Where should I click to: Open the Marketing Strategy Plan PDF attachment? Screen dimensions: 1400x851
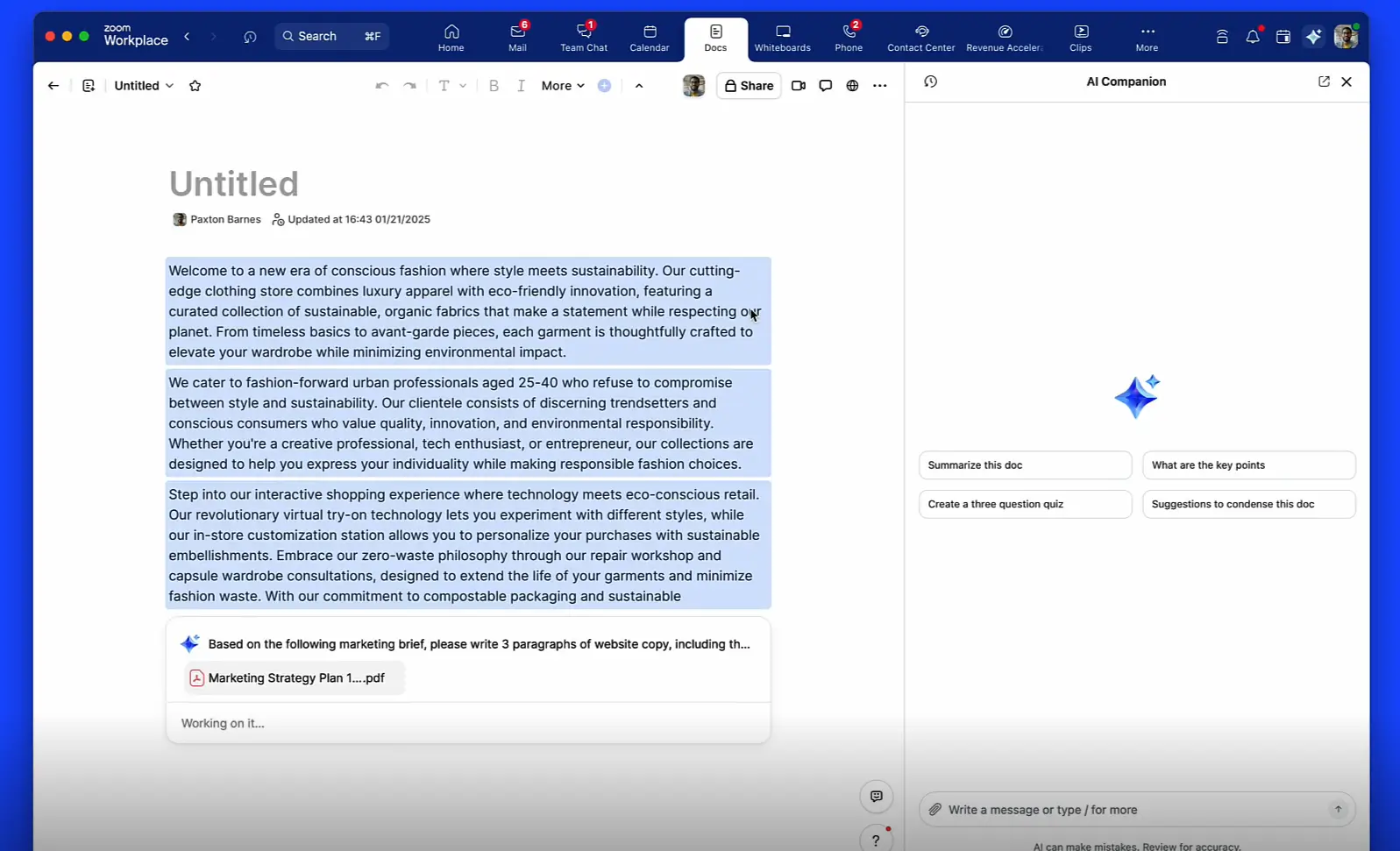(x=295, y=678)
